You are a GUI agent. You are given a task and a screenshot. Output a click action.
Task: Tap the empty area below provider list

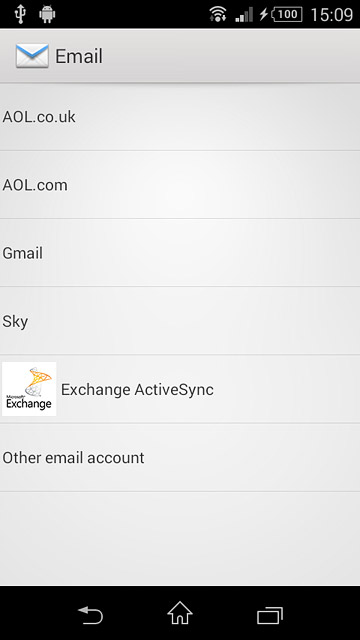click(x=180, y=539)
